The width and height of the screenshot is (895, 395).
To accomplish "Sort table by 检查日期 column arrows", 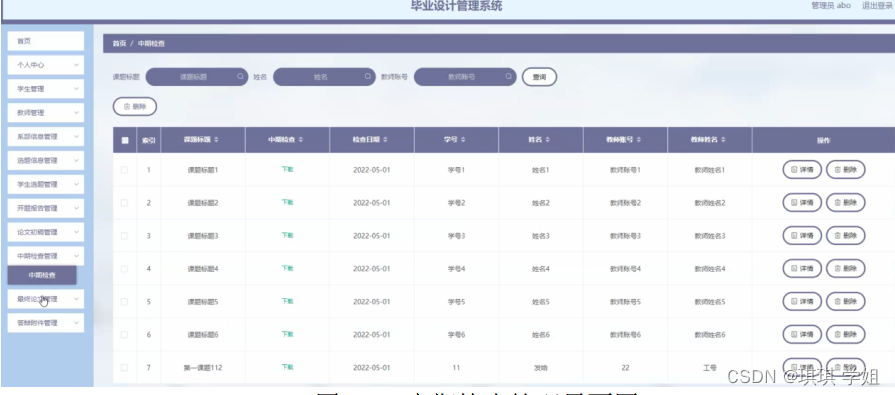I will click(385, 140).
